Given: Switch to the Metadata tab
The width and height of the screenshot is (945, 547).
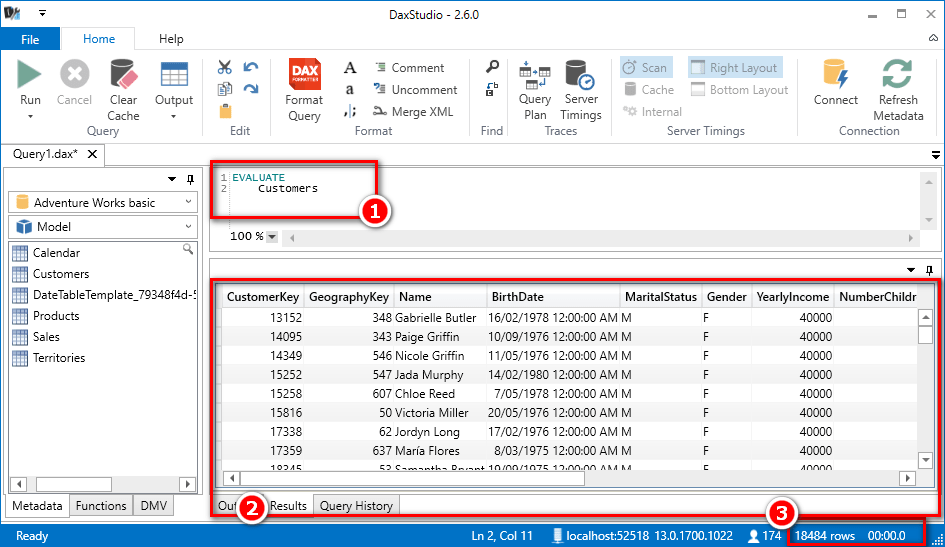Looking at the screenshot, I should (x=37, y=506).
